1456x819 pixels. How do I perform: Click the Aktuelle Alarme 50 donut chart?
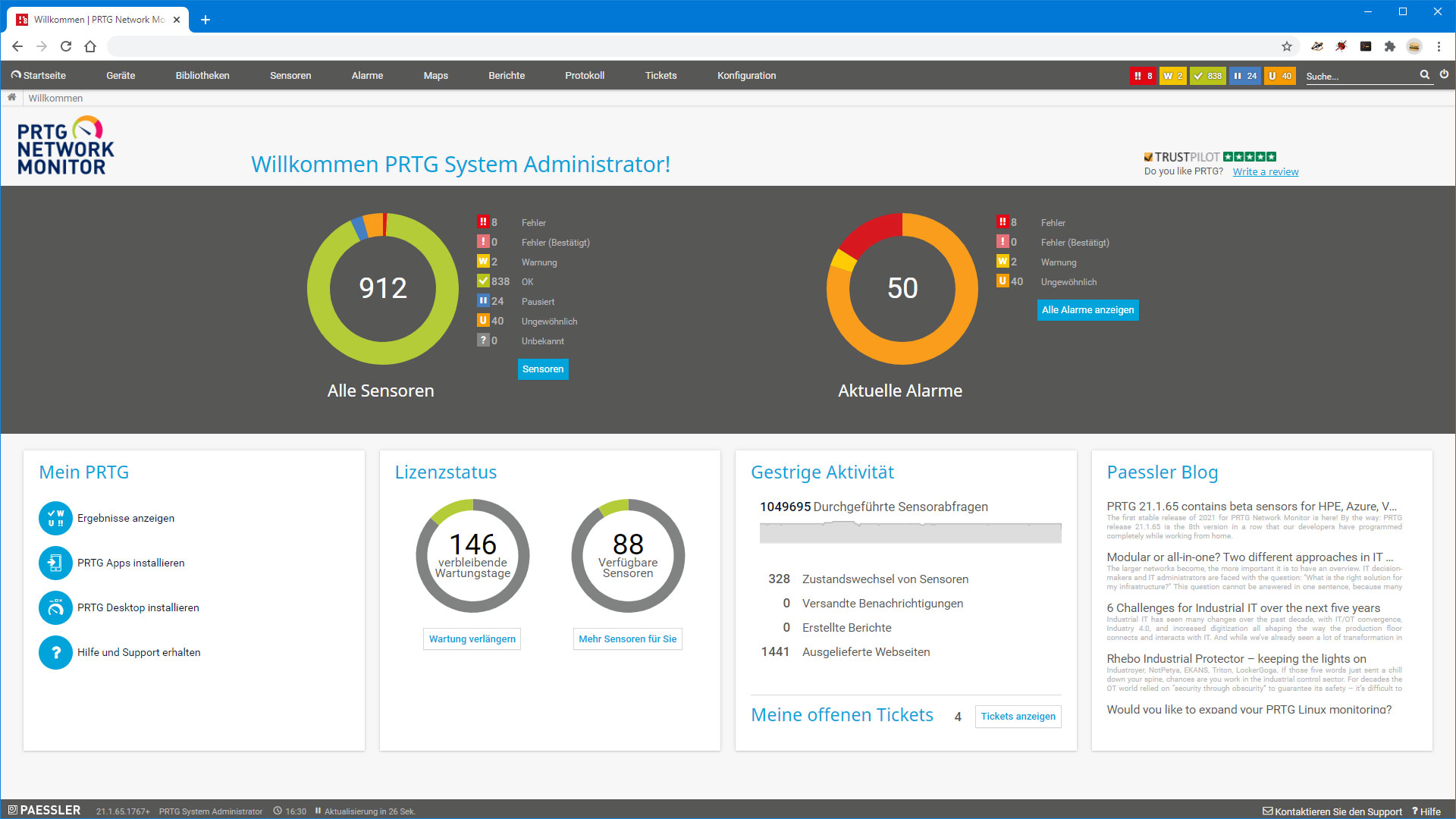pyautogui.click(x=902, y=288)
